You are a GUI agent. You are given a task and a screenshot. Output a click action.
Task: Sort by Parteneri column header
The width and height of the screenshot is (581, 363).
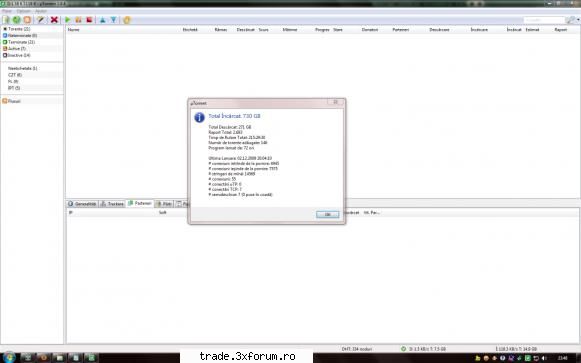[x=401, y=29]
